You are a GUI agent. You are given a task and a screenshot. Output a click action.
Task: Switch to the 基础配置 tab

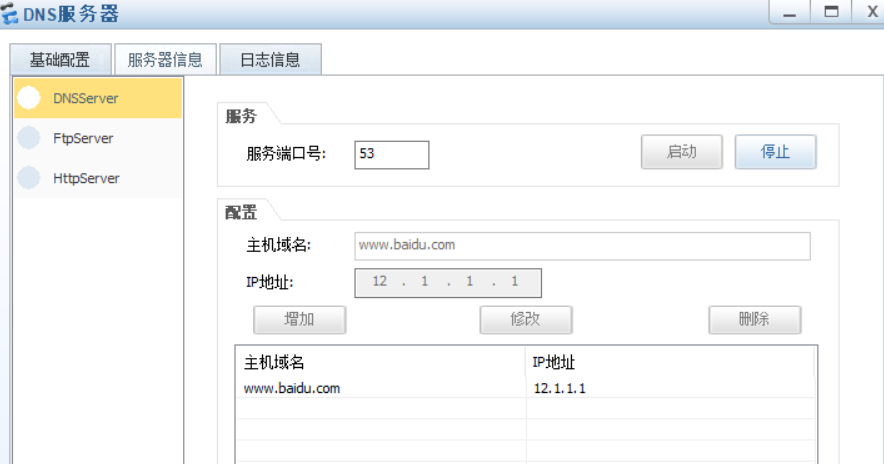60,59
